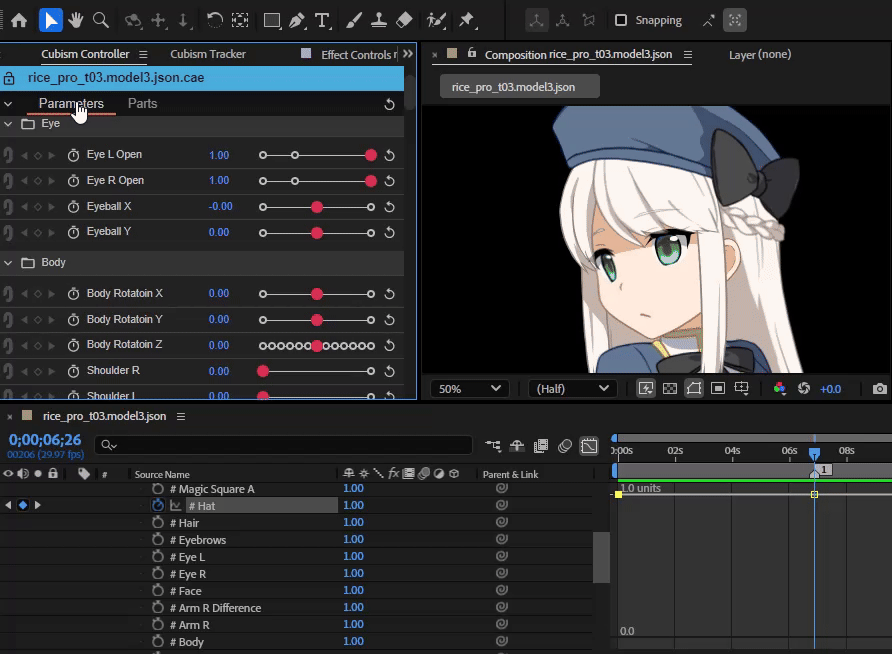The height and width of the screenshot is (654, 892).
Task: Collapse the Eye parameter folder
Action: click(x=8, y=124)
